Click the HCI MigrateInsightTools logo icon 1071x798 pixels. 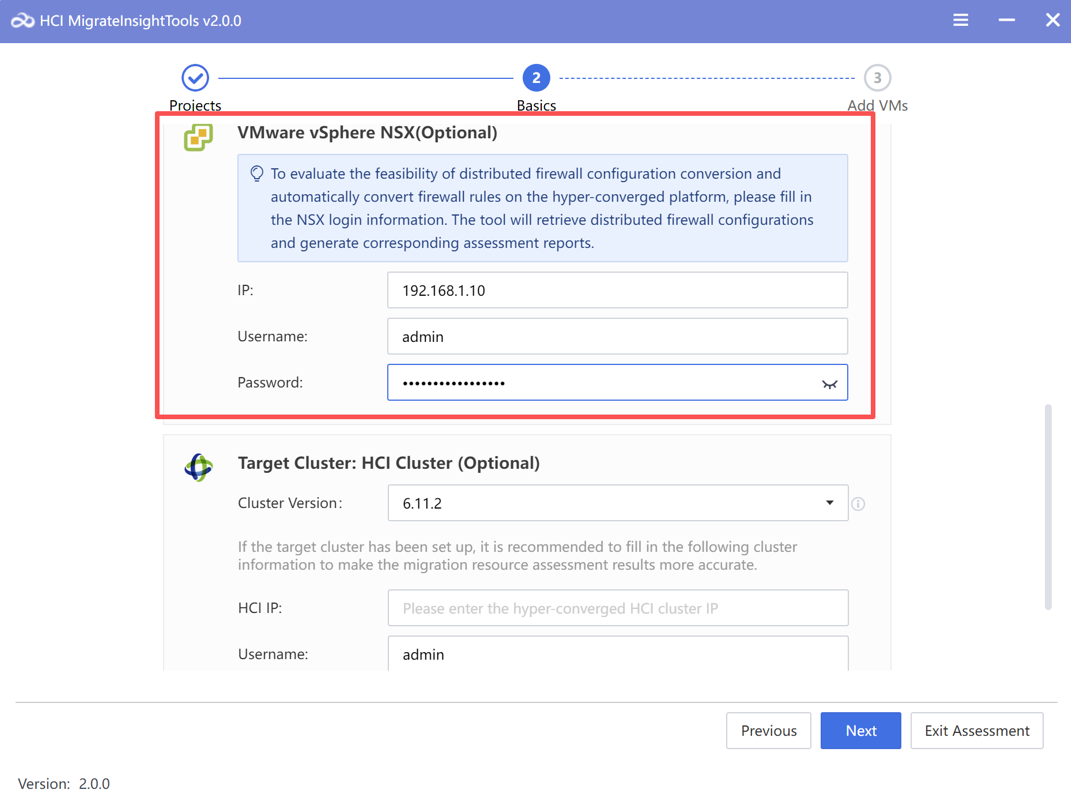[22, 21]
